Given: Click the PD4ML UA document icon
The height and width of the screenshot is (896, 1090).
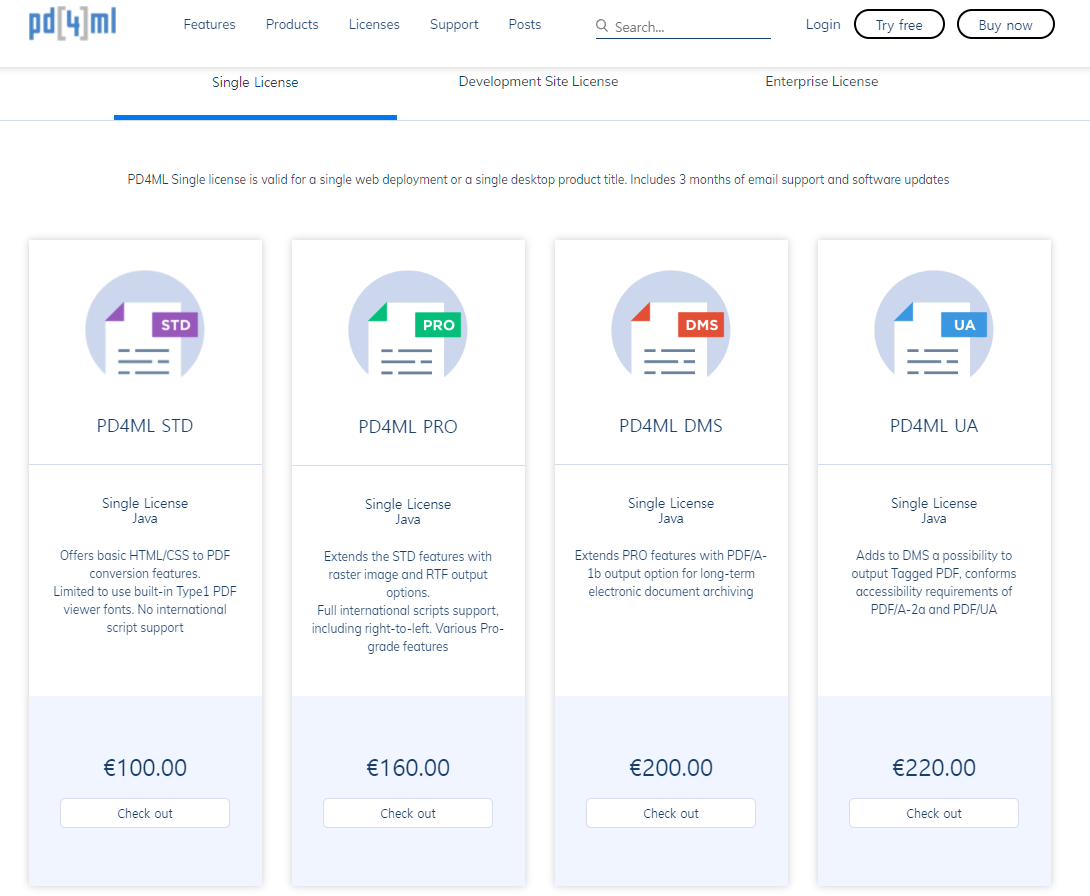Looking at the screenshot, I should pos(934,325).
